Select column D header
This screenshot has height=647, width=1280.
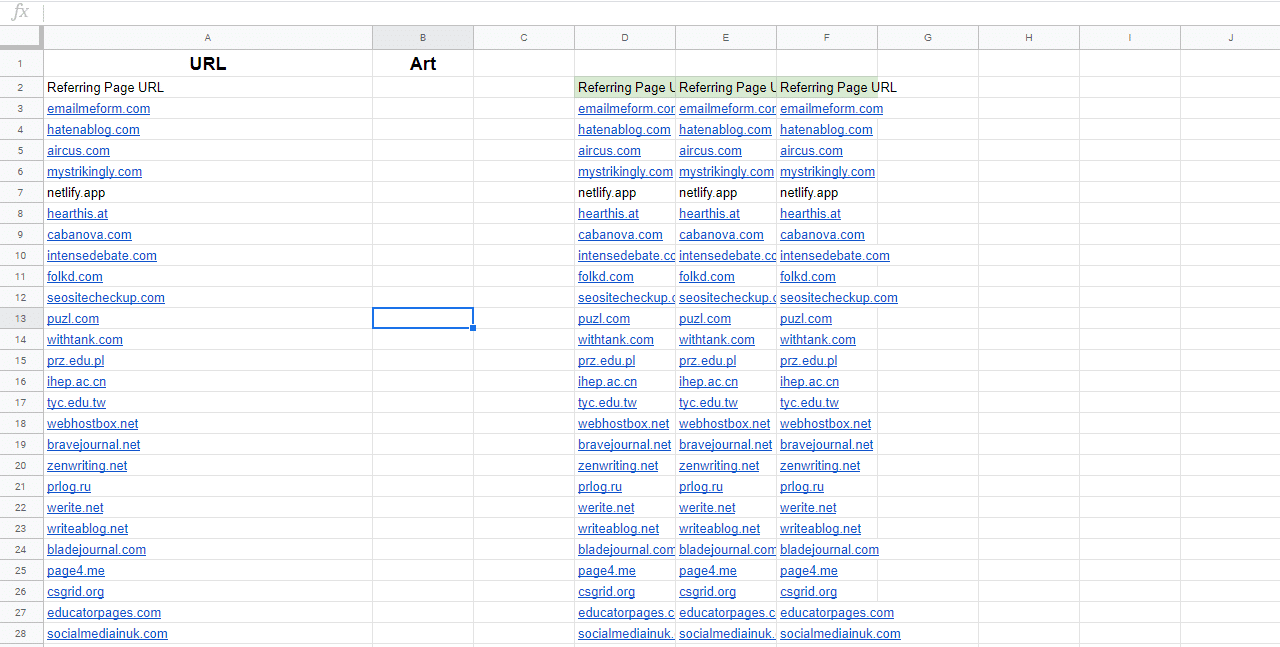625,37
